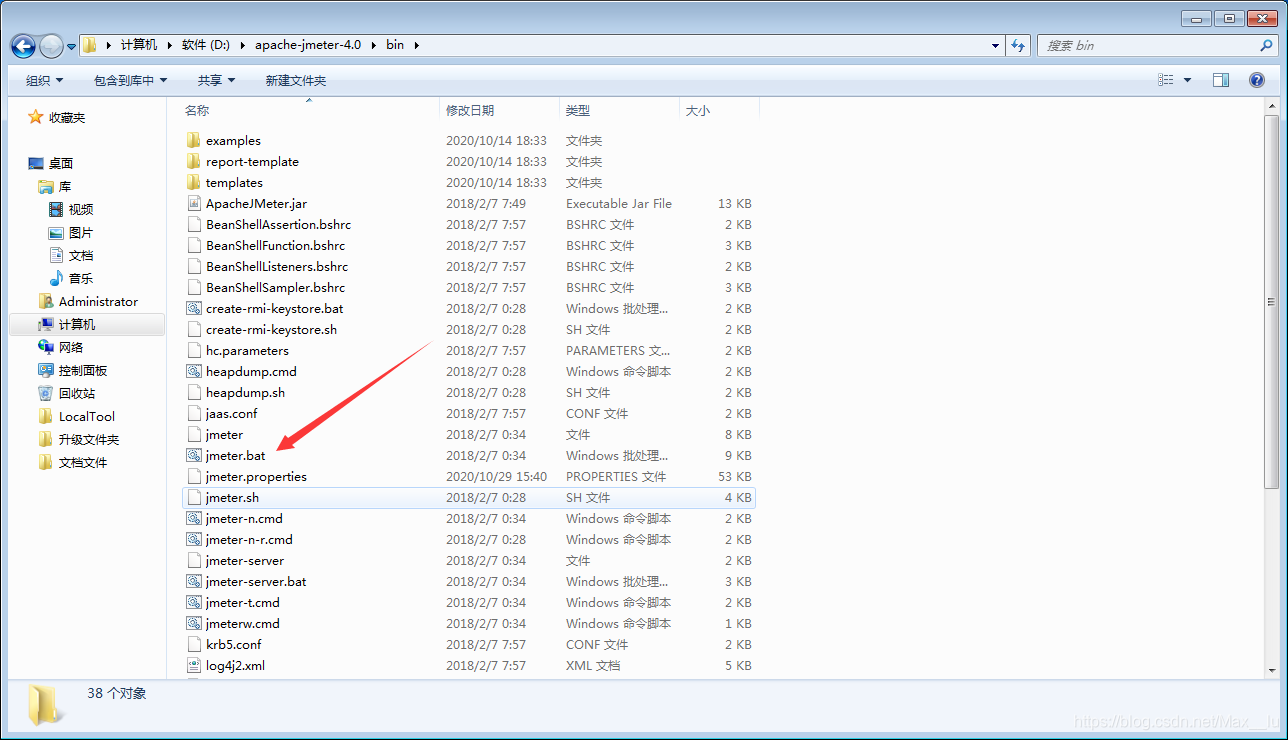
Task: Select the create-rmi-keystore.bat file icon
Action: coord(194,308)
